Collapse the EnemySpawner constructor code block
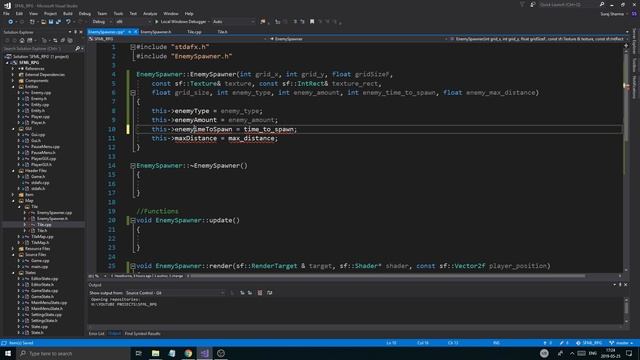 tap(133, 93)
